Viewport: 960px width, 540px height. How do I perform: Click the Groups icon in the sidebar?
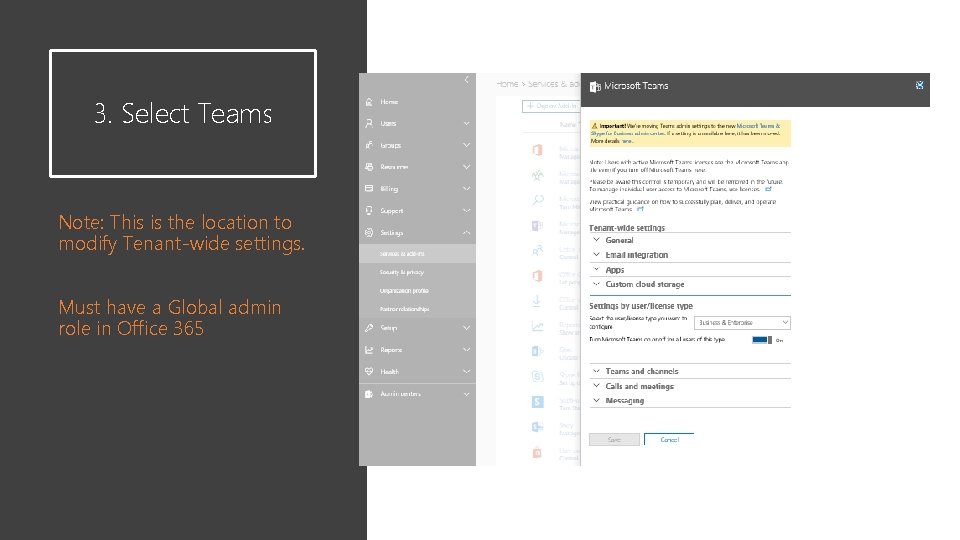click(369, 145)
